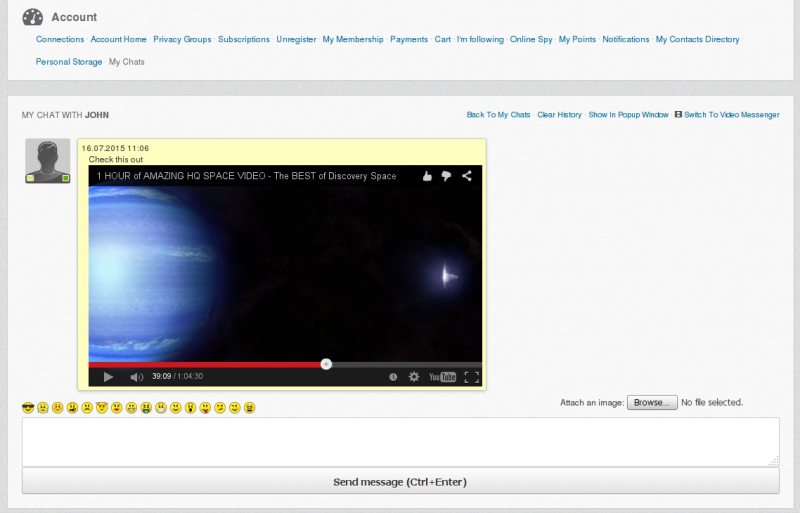The width and height of the screenshot is (800, 513).
Task: Click the YouTube logo in player
Action: click(442, 377)
